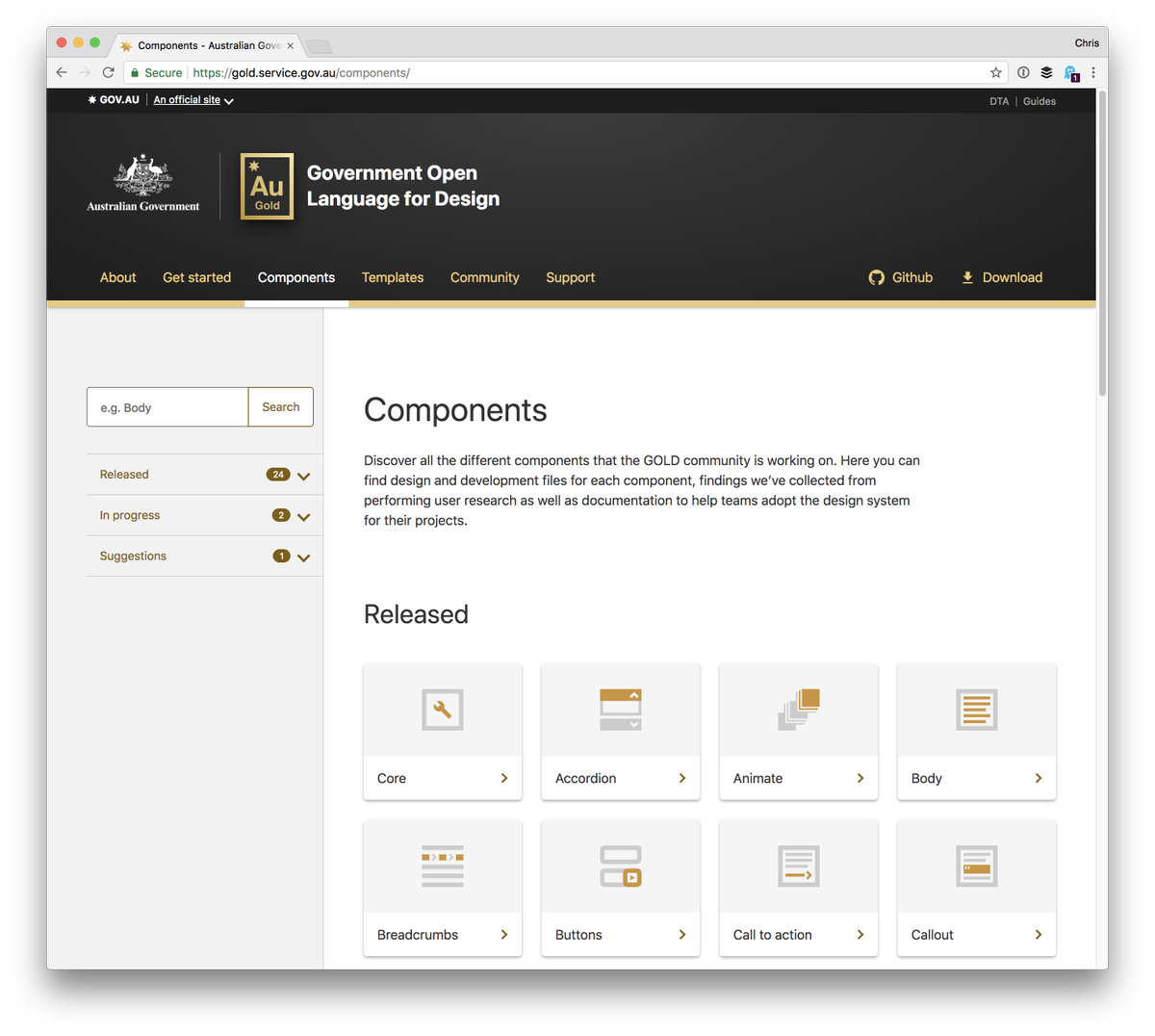Expand the An official site dropdown
This screenshot has width=1155, height=1036.
coord(193,100)
